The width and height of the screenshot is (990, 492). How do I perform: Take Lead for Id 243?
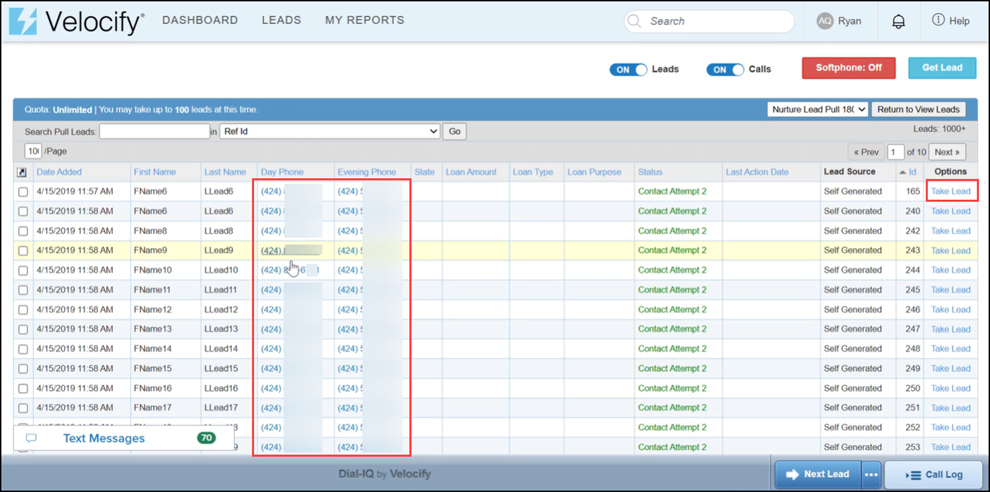pos(951,251)
